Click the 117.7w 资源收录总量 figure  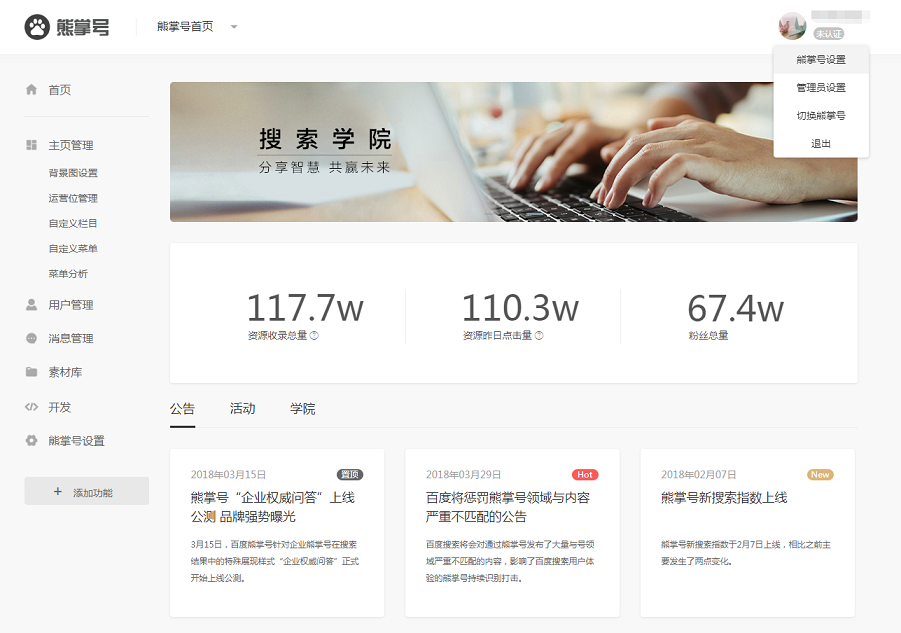(x=305, y=307)
